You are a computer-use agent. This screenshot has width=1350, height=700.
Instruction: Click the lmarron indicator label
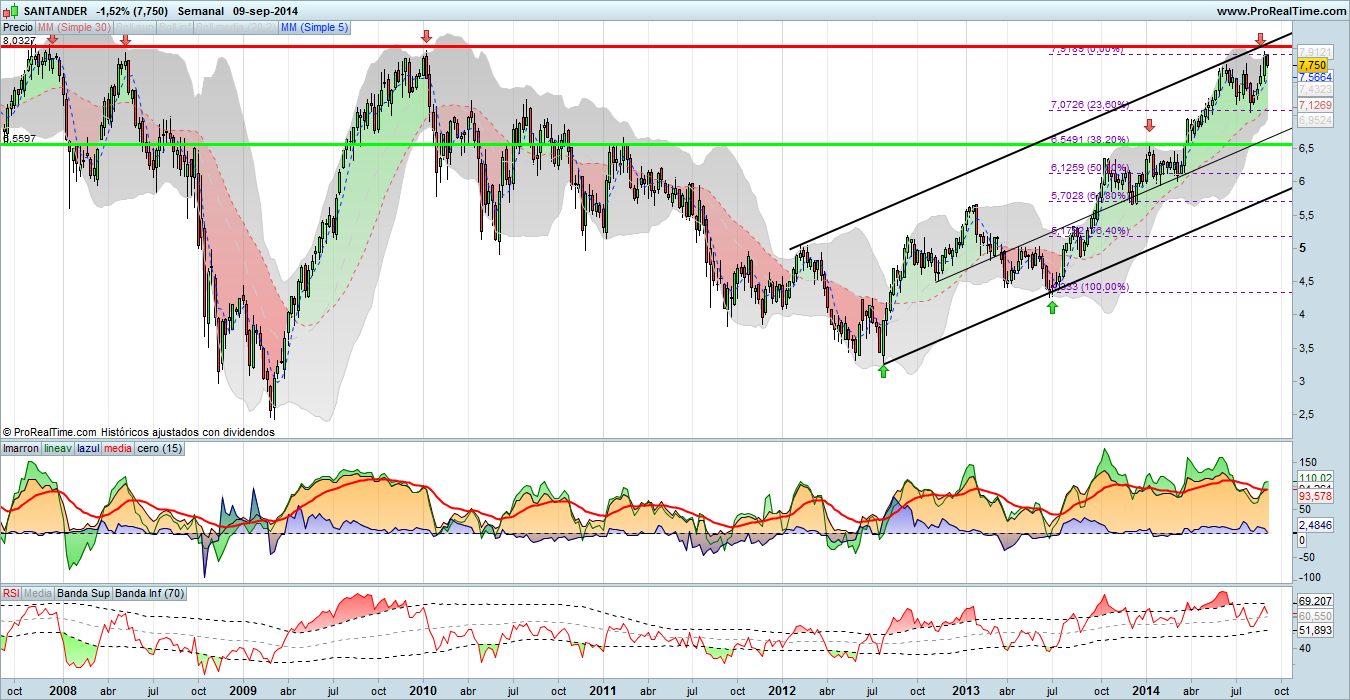21,448
